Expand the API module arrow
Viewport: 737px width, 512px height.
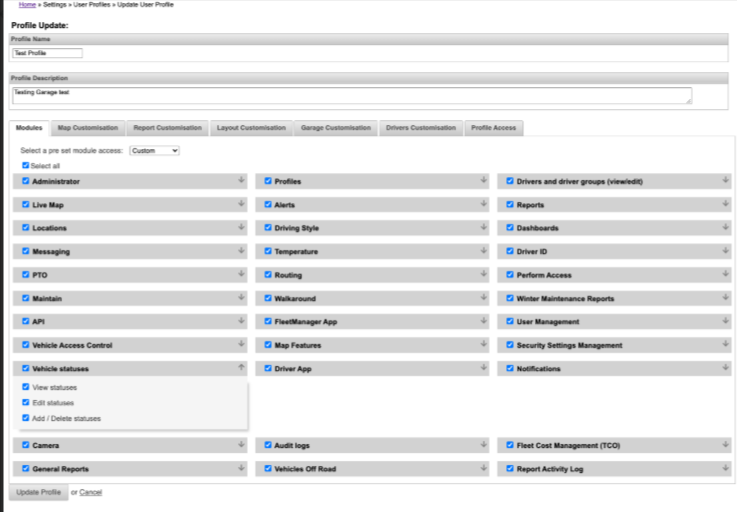coord(241,321)
